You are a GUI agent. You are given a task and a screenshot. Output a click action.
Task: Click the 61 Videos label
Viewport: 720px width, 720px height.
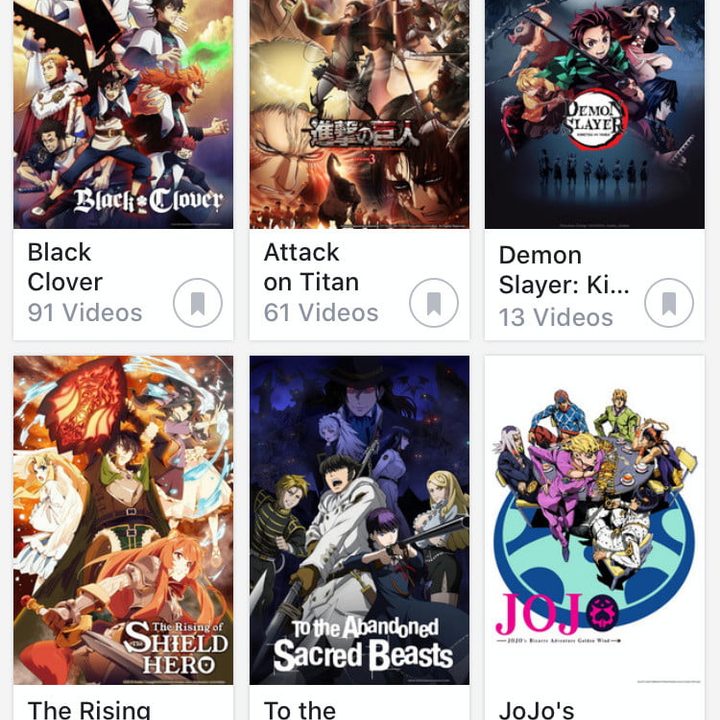click(x=321, y=313)
